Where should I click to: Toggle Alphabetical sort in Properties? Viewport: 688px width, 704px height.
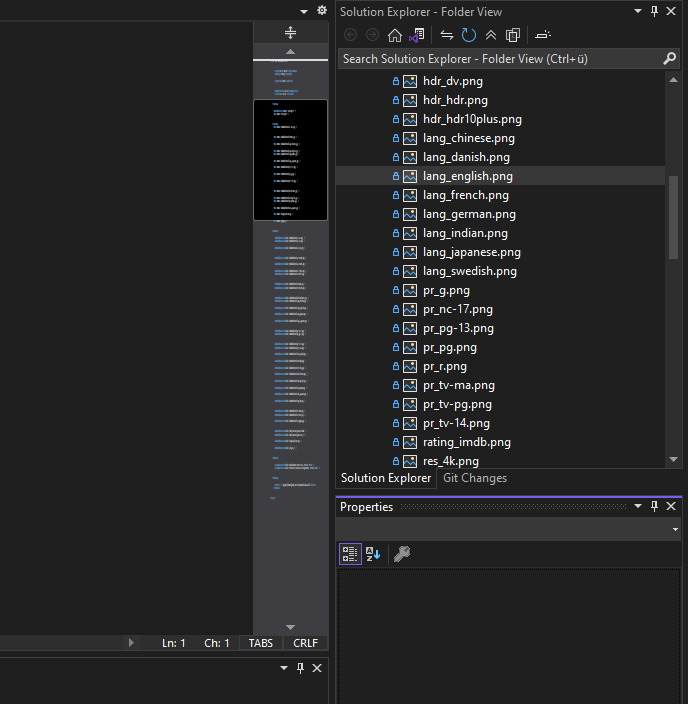tap(372, 554)
